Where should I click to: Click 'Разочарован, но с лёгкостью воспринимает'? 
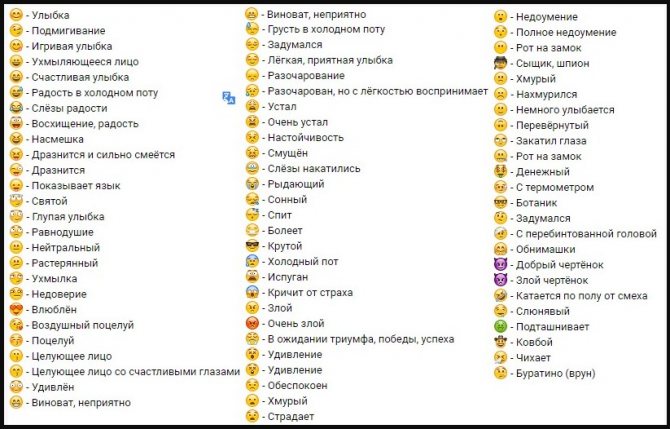point(378,91)
